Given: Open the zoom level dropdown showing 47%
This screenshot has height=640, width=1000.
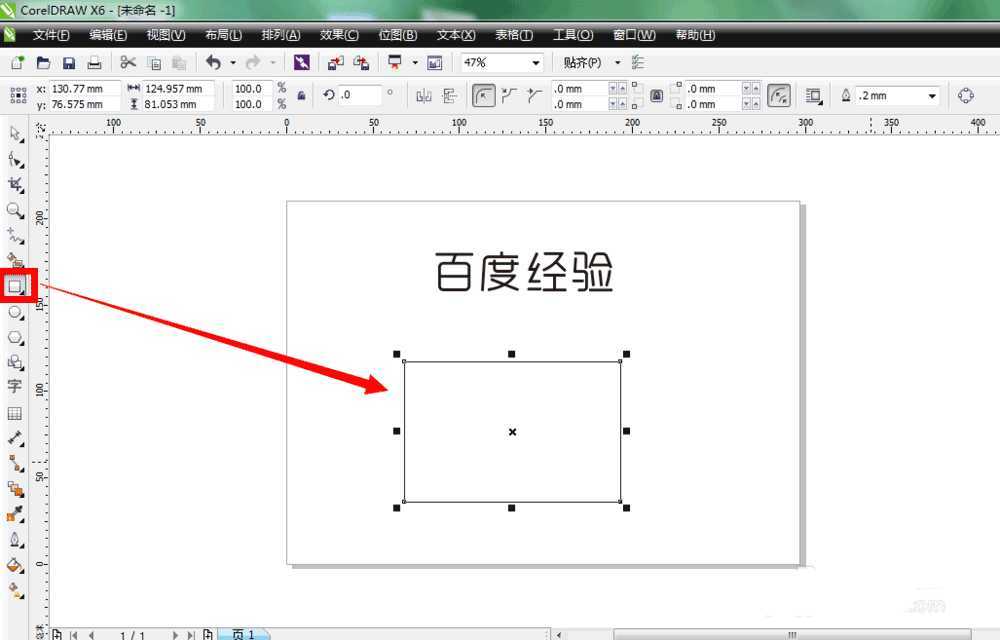Looking at the screenshot, I should 536,62.
